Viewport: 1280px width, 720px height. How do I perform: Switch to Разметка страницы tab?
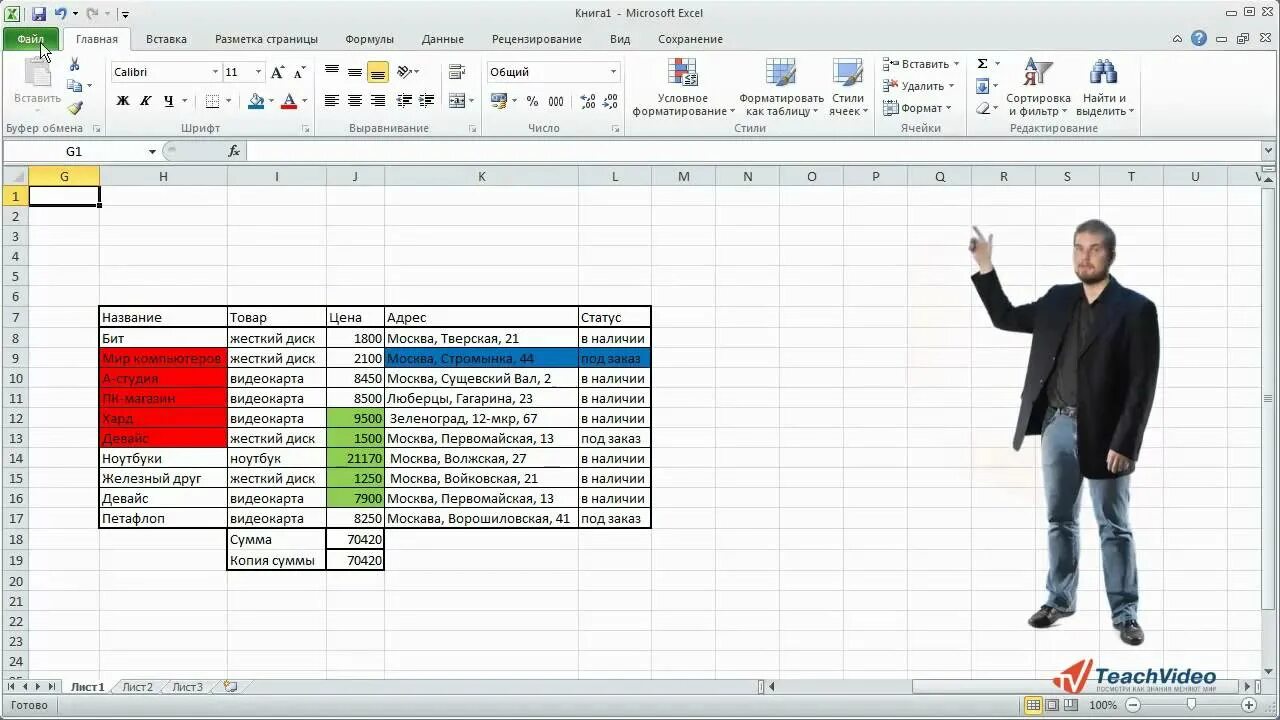point(266,39)
